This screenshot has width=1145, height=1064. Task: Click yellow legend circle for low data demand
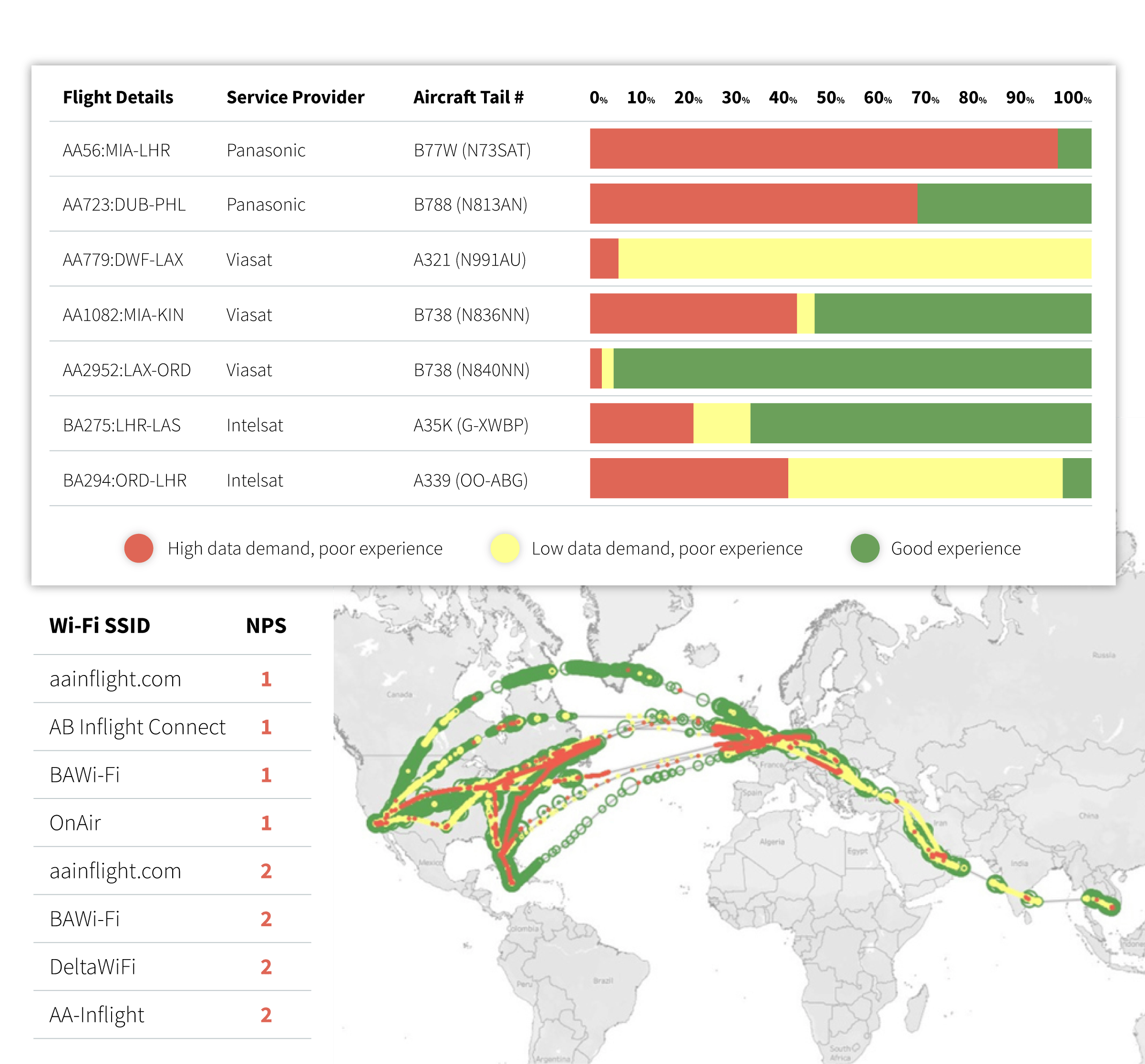505,548
